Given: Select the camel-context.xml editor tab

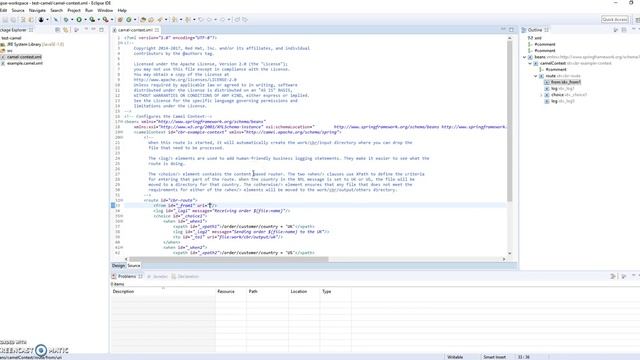Looking at the screenshot, I should [x=135, y=30].
